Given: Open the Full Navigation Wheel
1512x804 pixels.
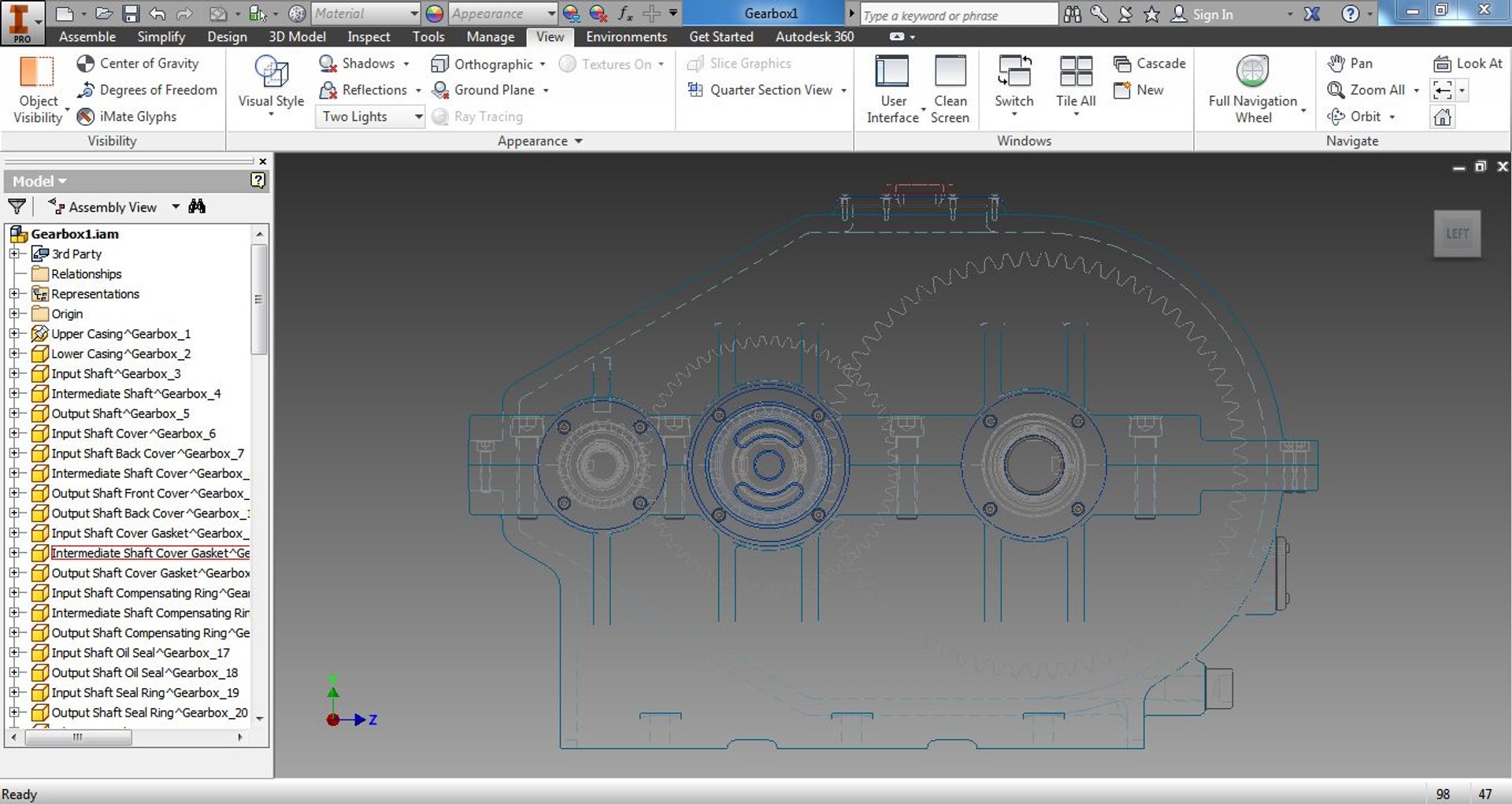Looking at the screenshot, I should [x=1252, y=89].
